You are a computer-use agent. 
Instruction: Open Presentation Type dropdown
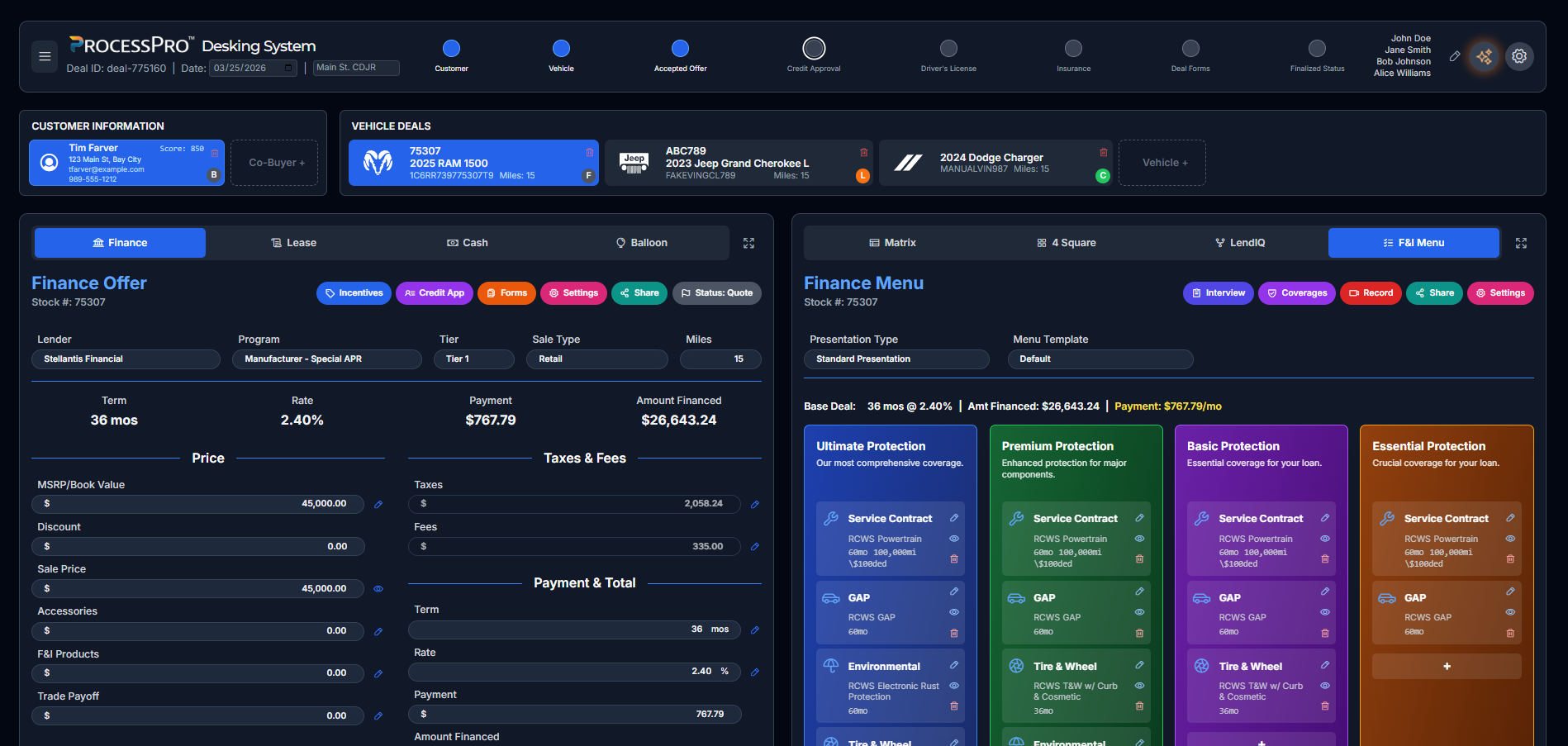[x=896, y=359]
